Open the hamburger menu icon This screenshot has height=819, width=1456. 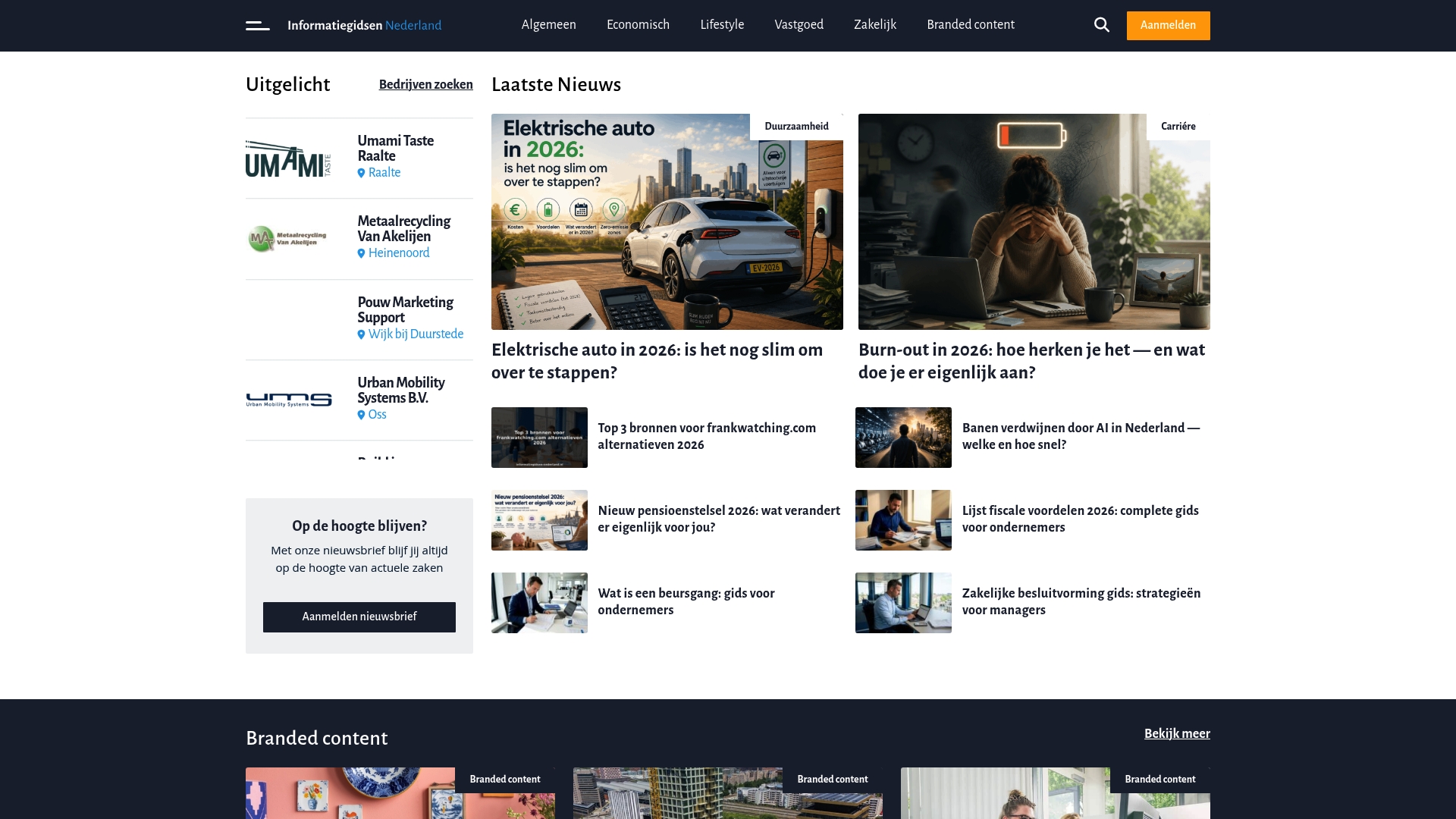click(x=257, y=26)
